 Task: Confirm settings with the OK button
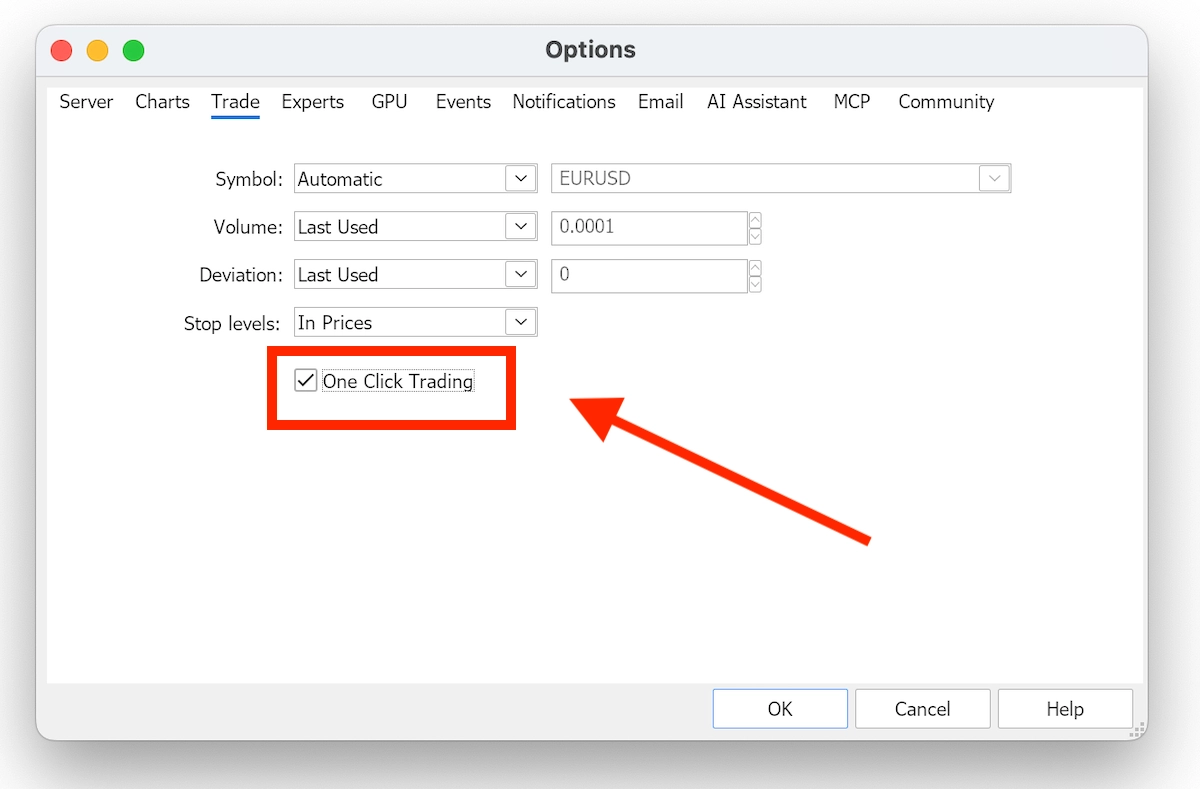(780, 709)
